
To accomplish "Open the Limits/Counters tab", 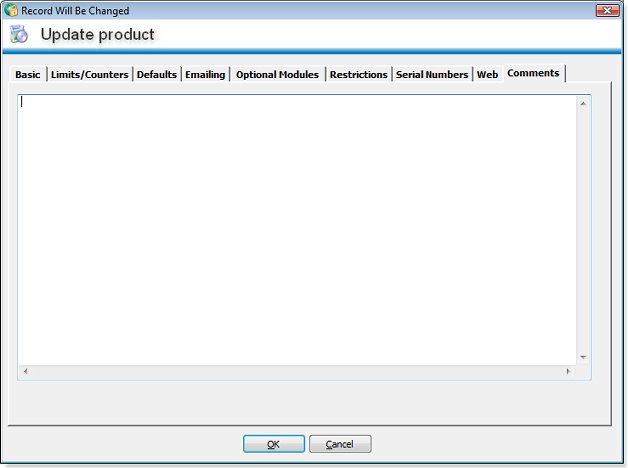I will [90, 75].
